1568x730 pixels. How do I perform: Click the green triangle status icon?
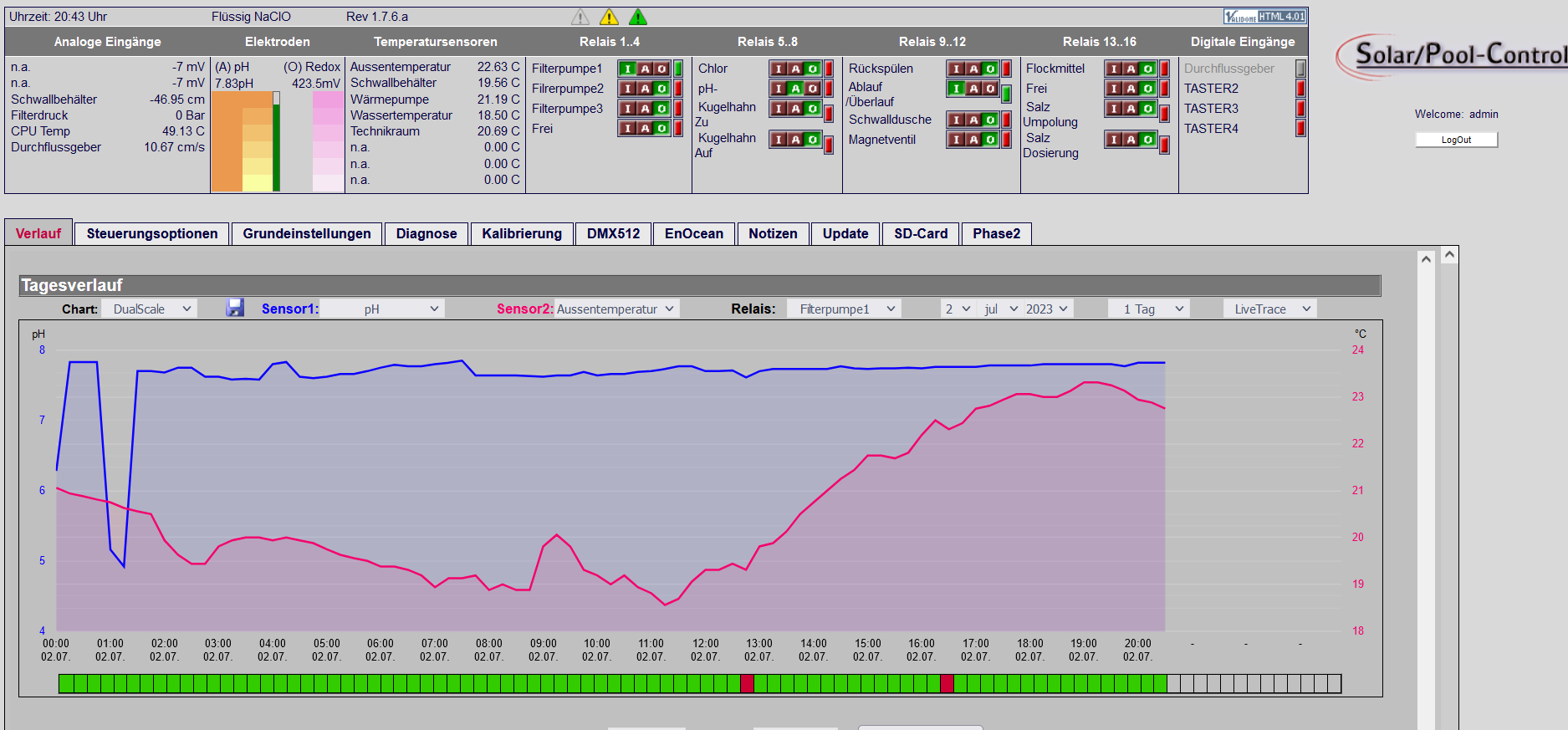tap(638, 17)
